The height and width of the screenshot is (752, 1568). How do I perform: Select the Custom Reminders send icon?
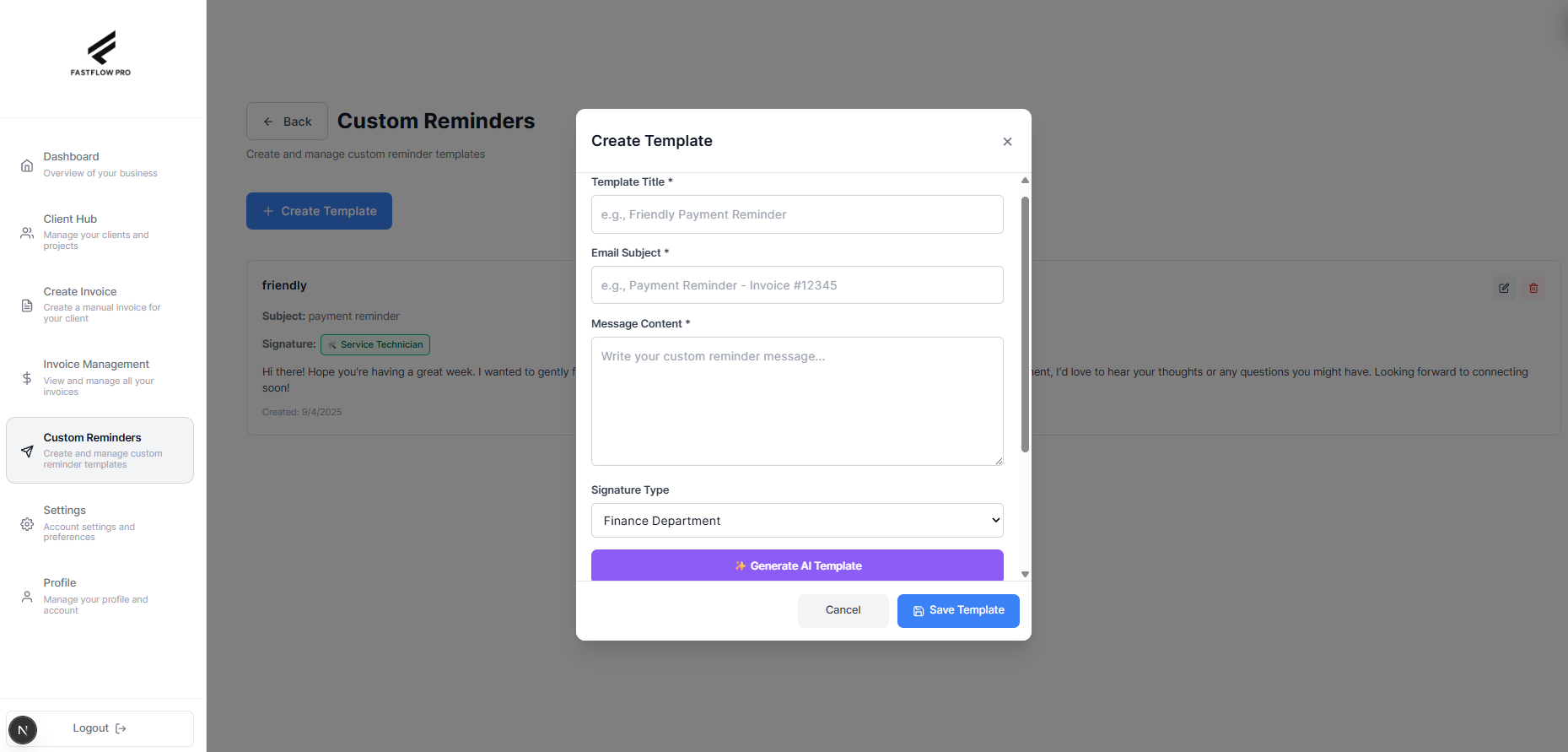click(26, 451)
